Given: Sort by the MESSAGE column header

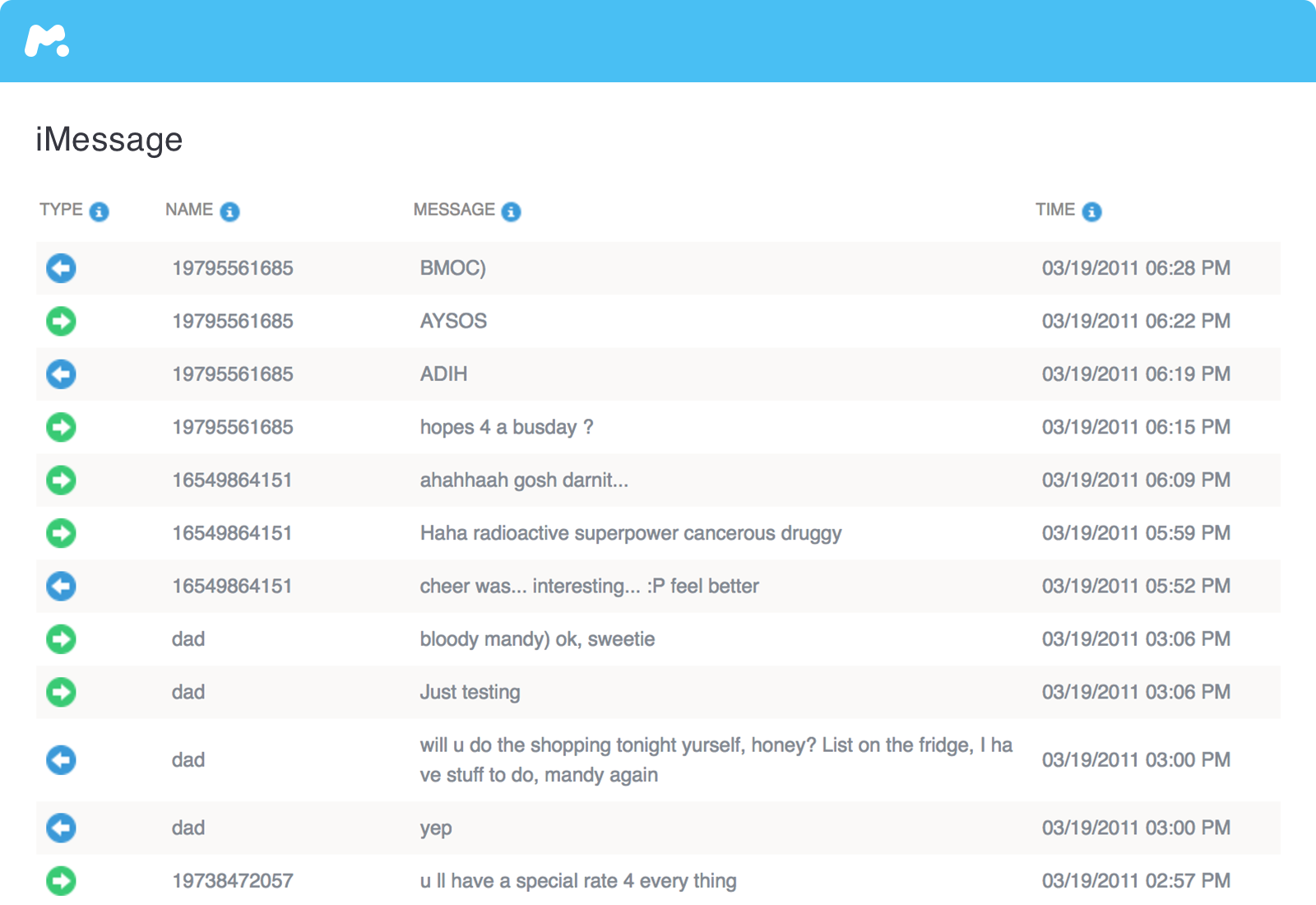Looking at the screenshot, I should (x=454, y=210).
